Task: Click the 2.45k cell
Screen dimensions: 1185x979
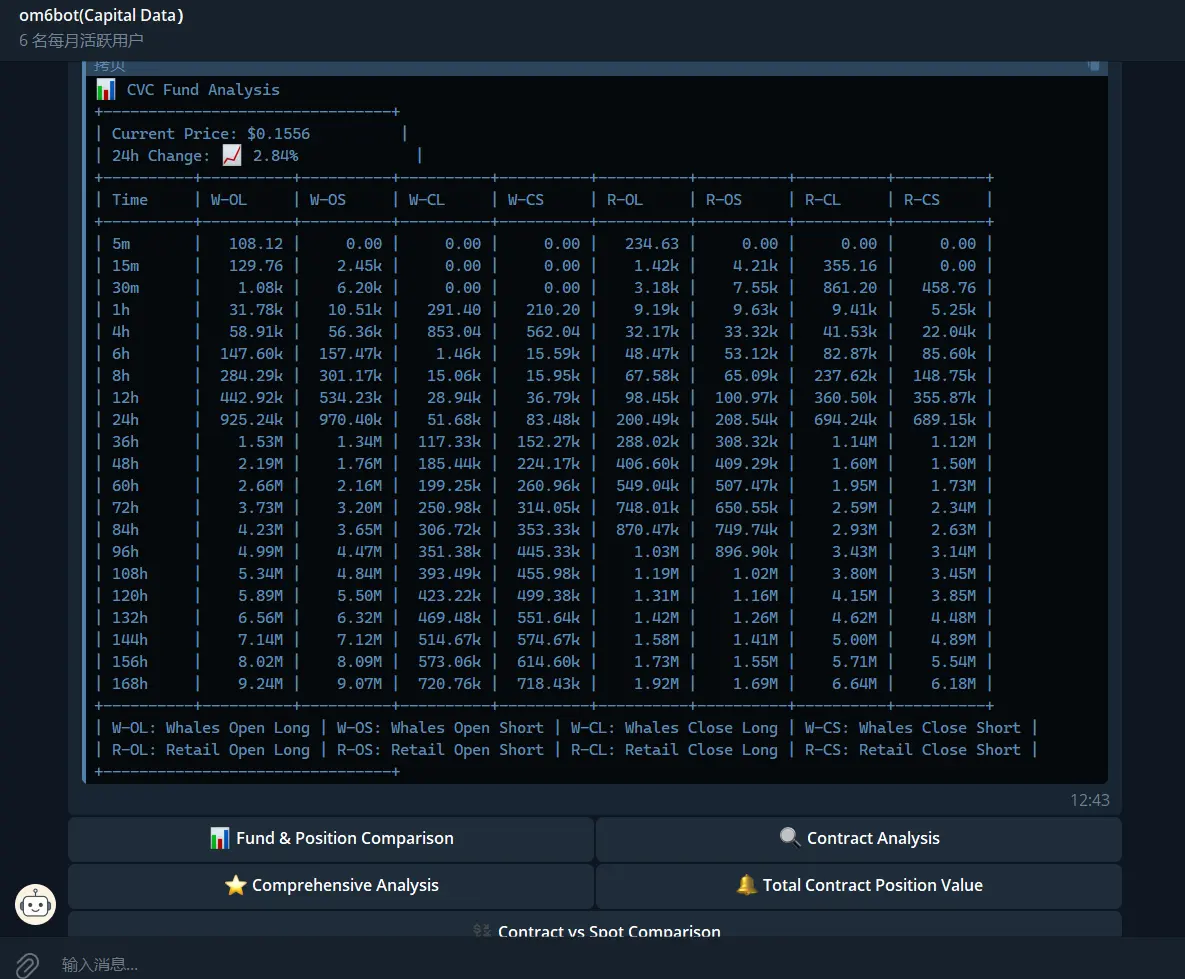Action: pos(359,265)
